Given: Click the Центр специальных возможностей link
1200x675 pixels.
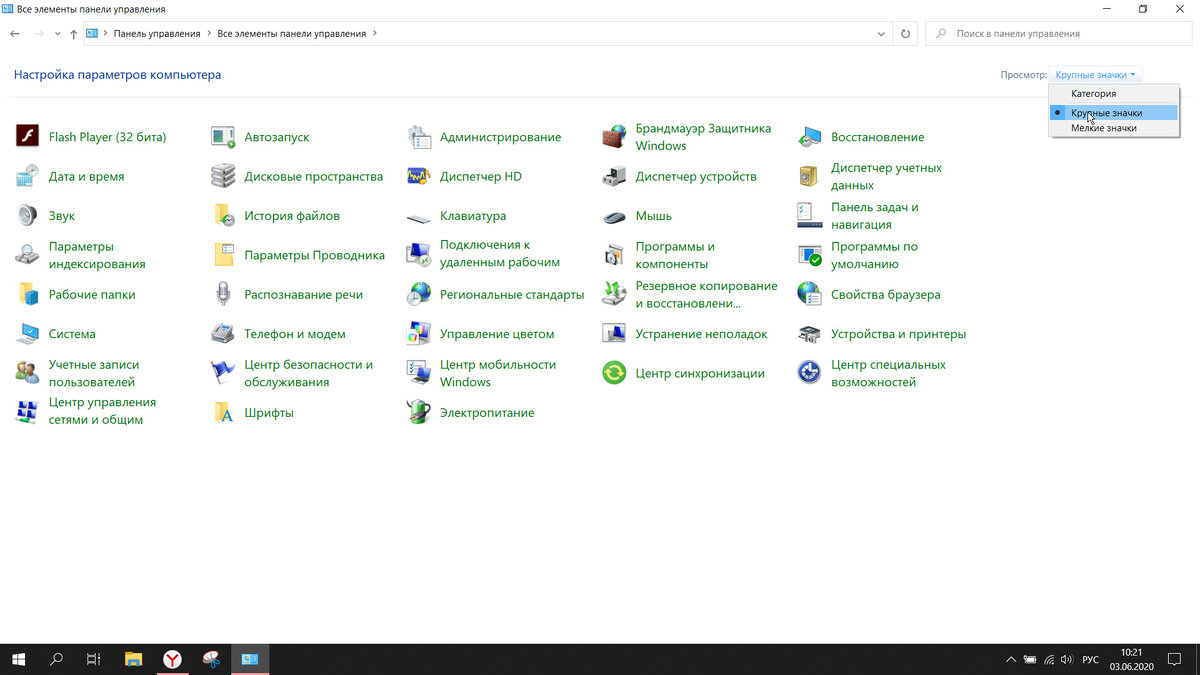Looking at the screenshot, I should coord(888,373).
